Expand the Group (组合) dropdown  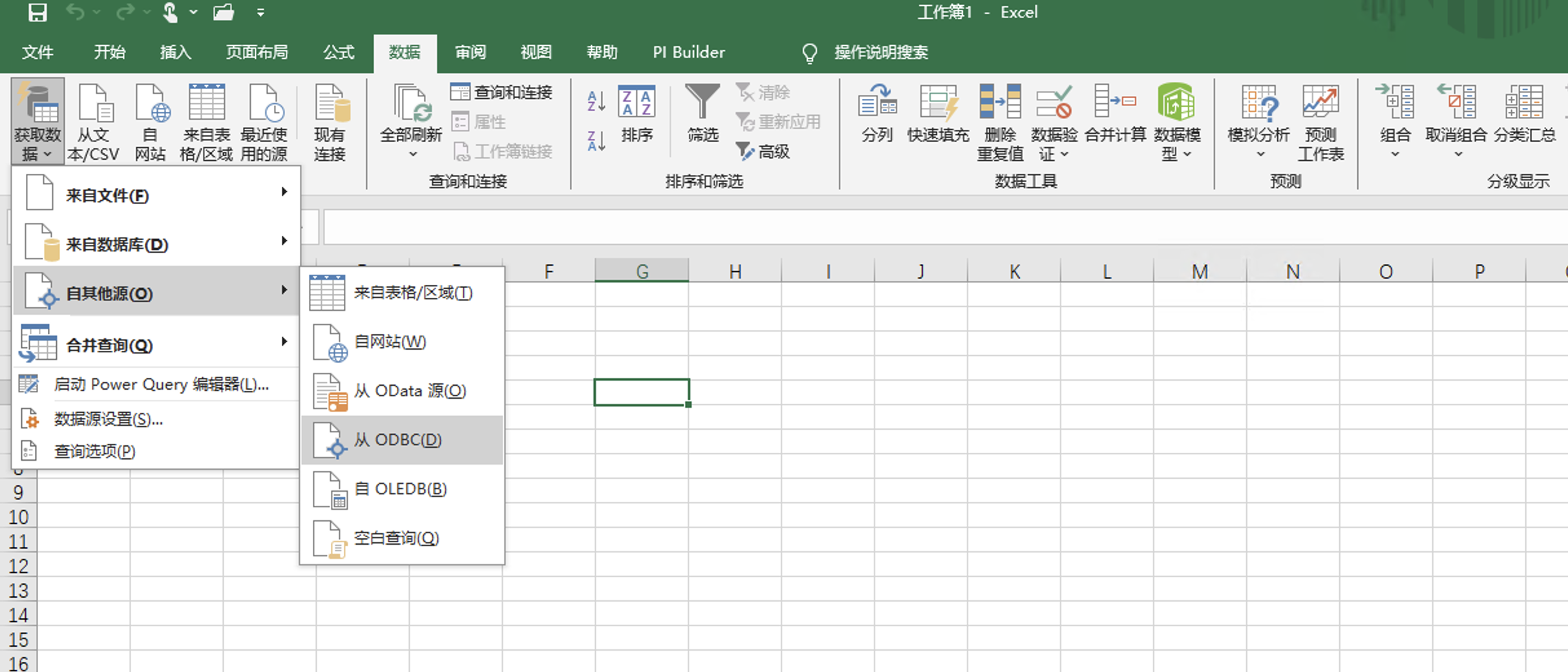(x=1395, y=154)
